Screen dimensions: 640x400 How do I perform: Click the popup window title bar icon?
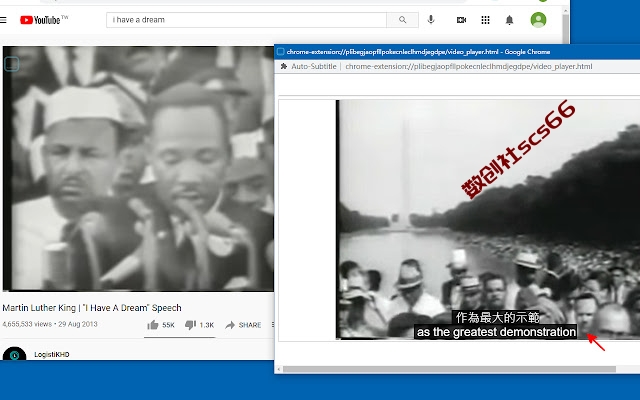(x=280, y=51)
